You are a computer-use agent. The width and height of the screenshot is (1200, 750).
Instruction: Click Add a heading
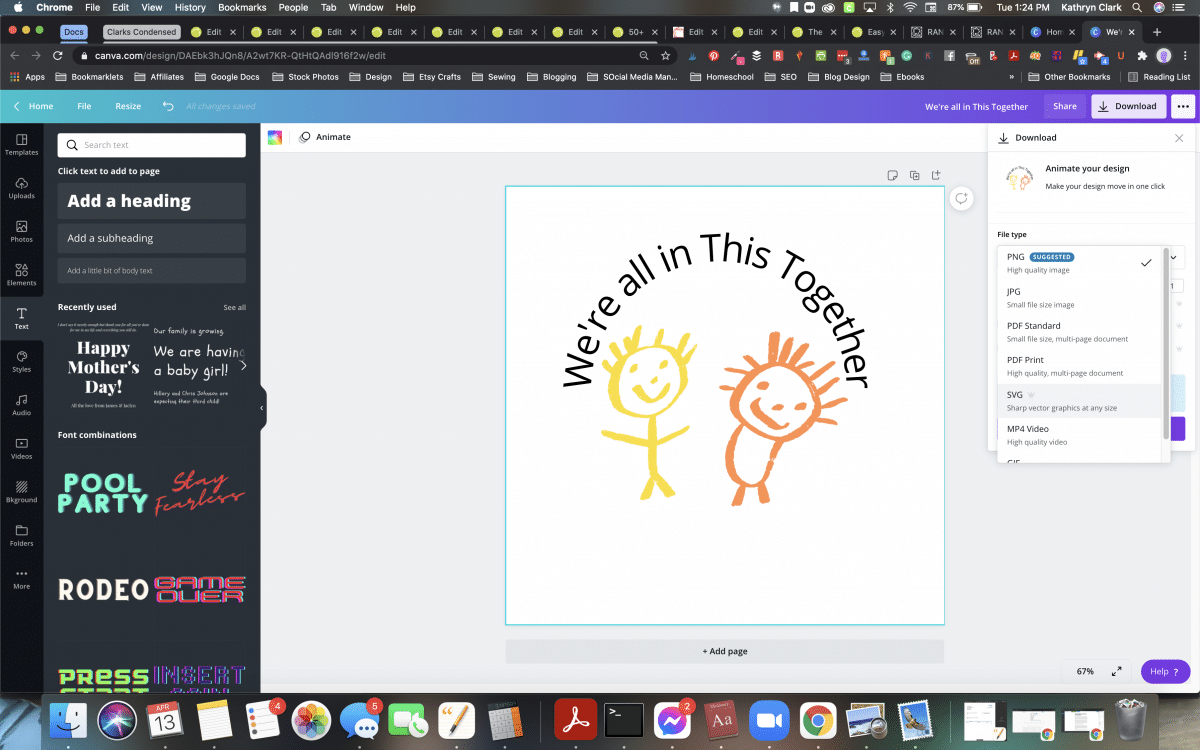(151, 201)
